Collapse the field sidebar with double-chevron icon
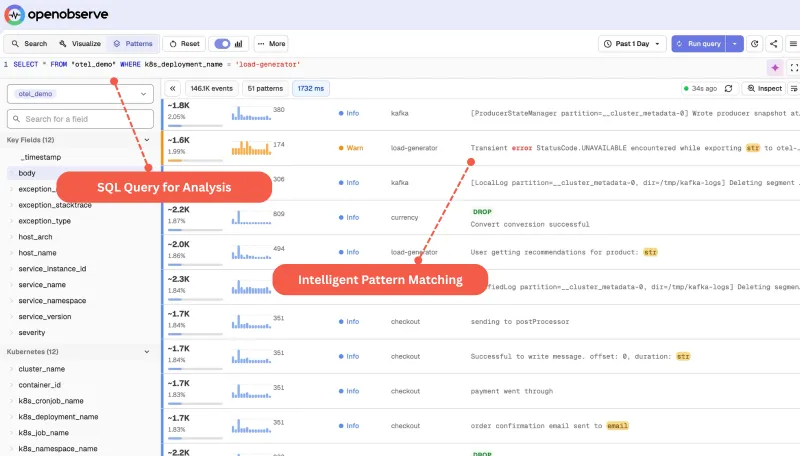Image resolution: width=800 pixels, height=456 pixels. pyautogui.click(x=172, y=89)
